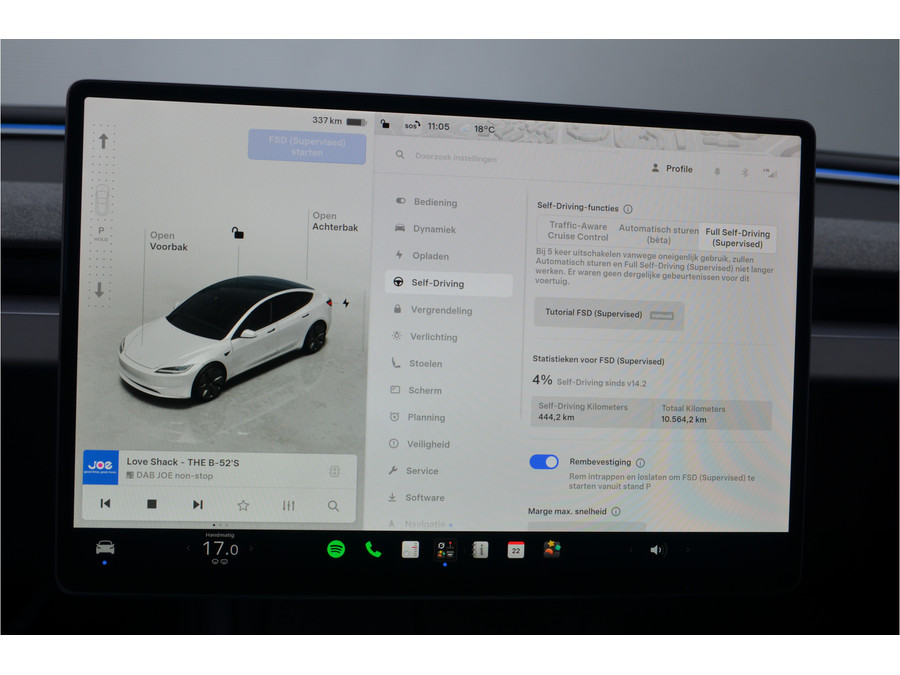Tap the notification bell icon
The height and width of the screenshot is (675, 900).
point(717,171)
